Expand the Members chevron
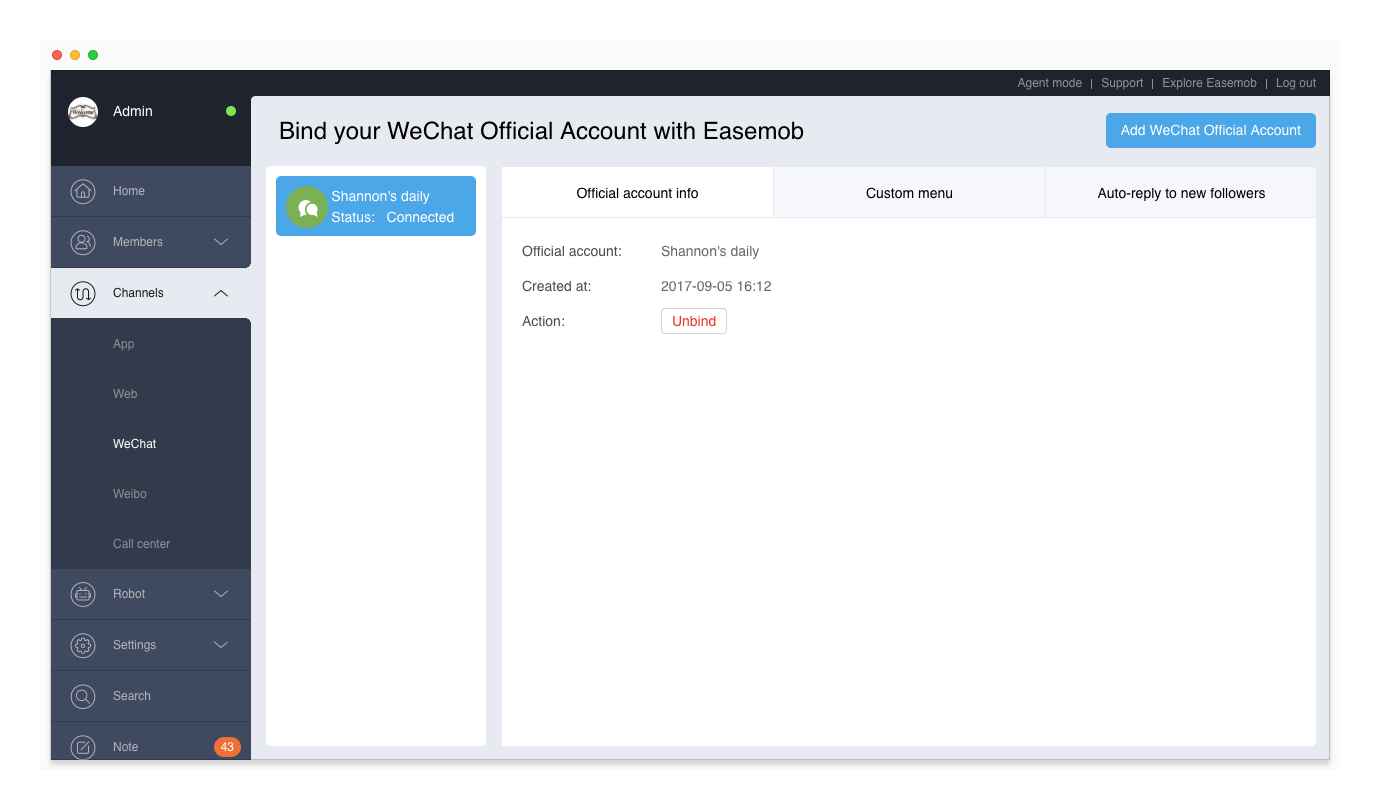This screenshot has height=810, width=1380. (x=222, y=242)
